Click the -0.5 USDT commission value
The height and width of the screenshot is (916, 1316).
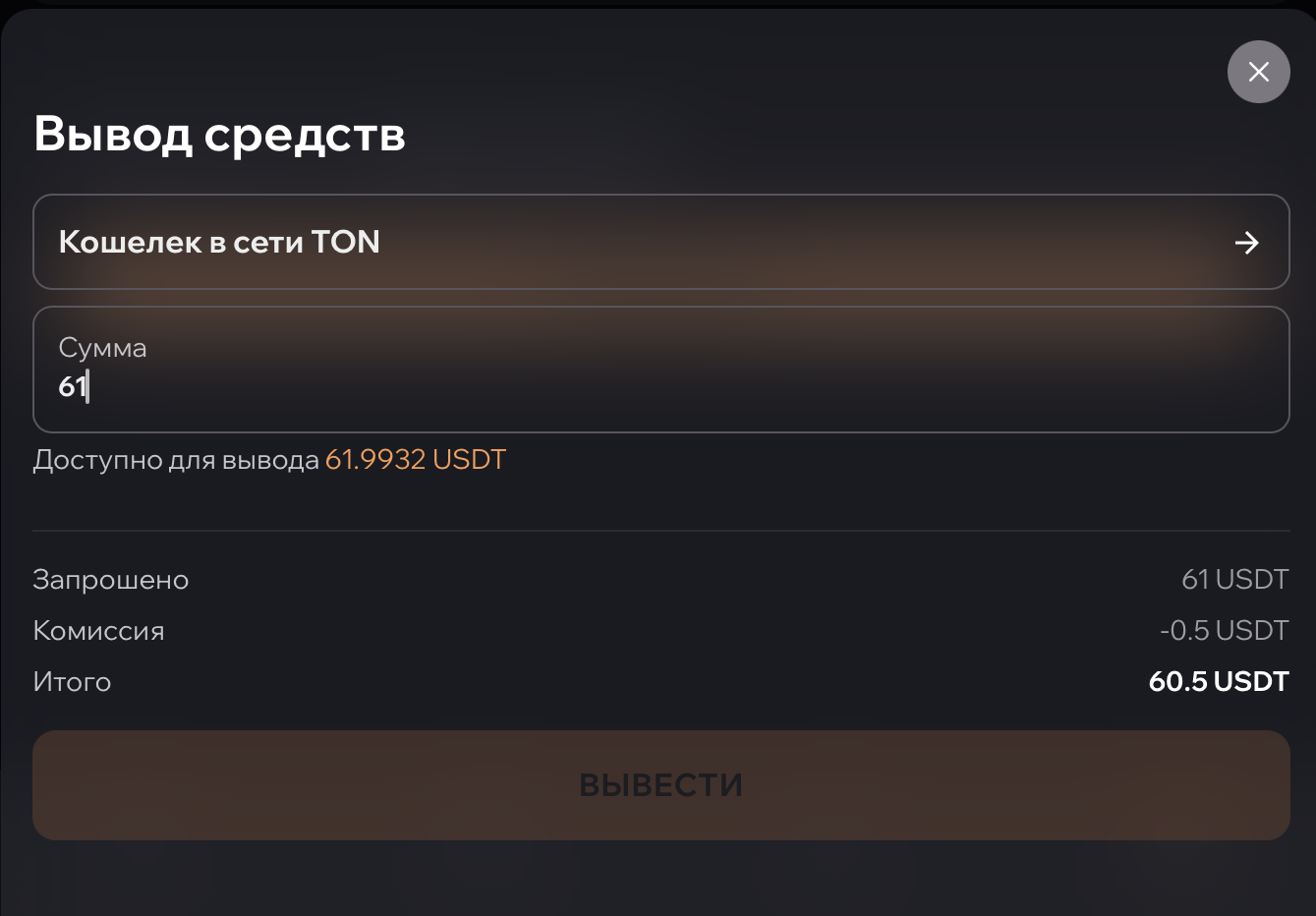[x=1224, y=631]
